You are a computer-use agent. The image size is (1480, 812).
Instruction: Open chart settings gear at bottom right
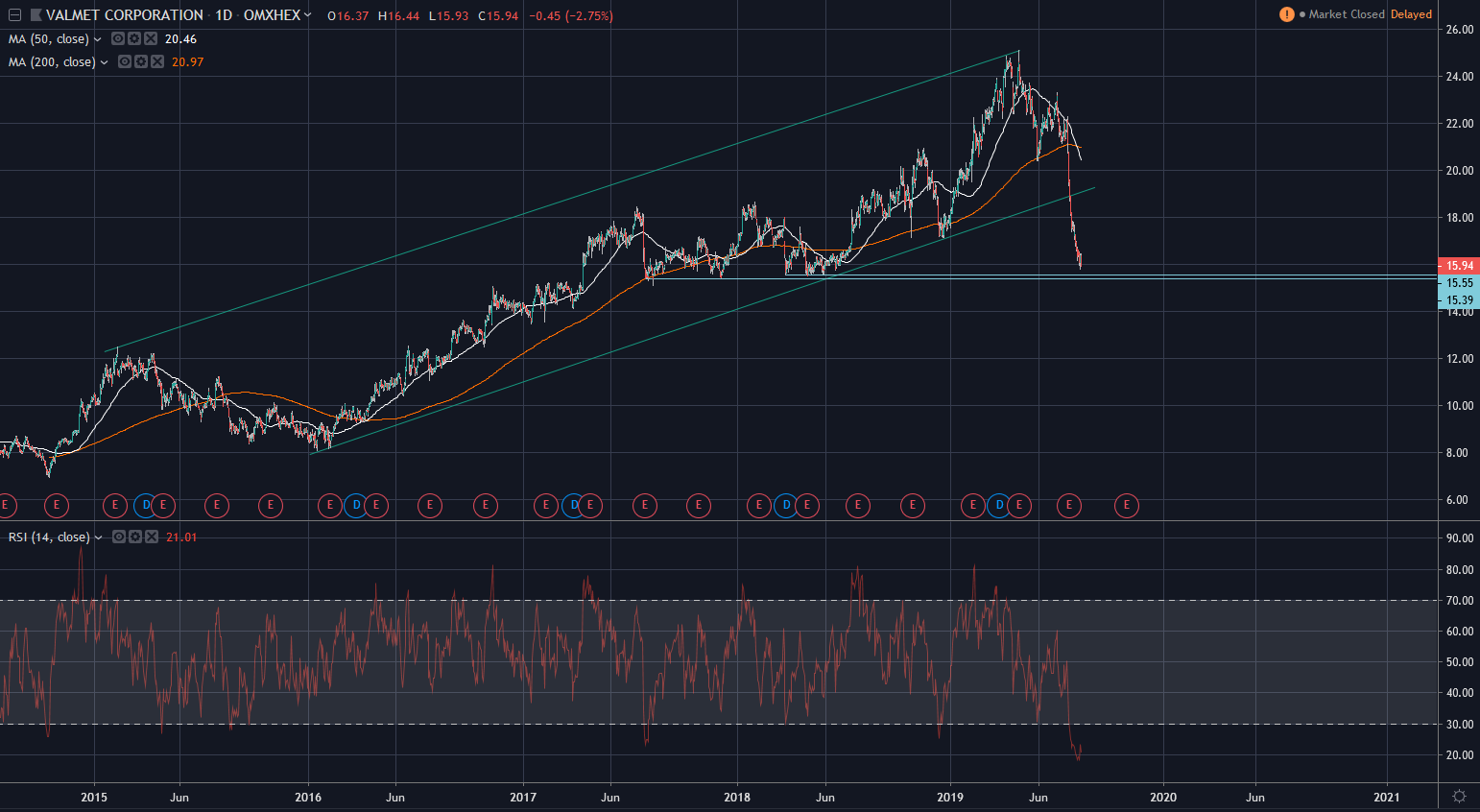1459,797
